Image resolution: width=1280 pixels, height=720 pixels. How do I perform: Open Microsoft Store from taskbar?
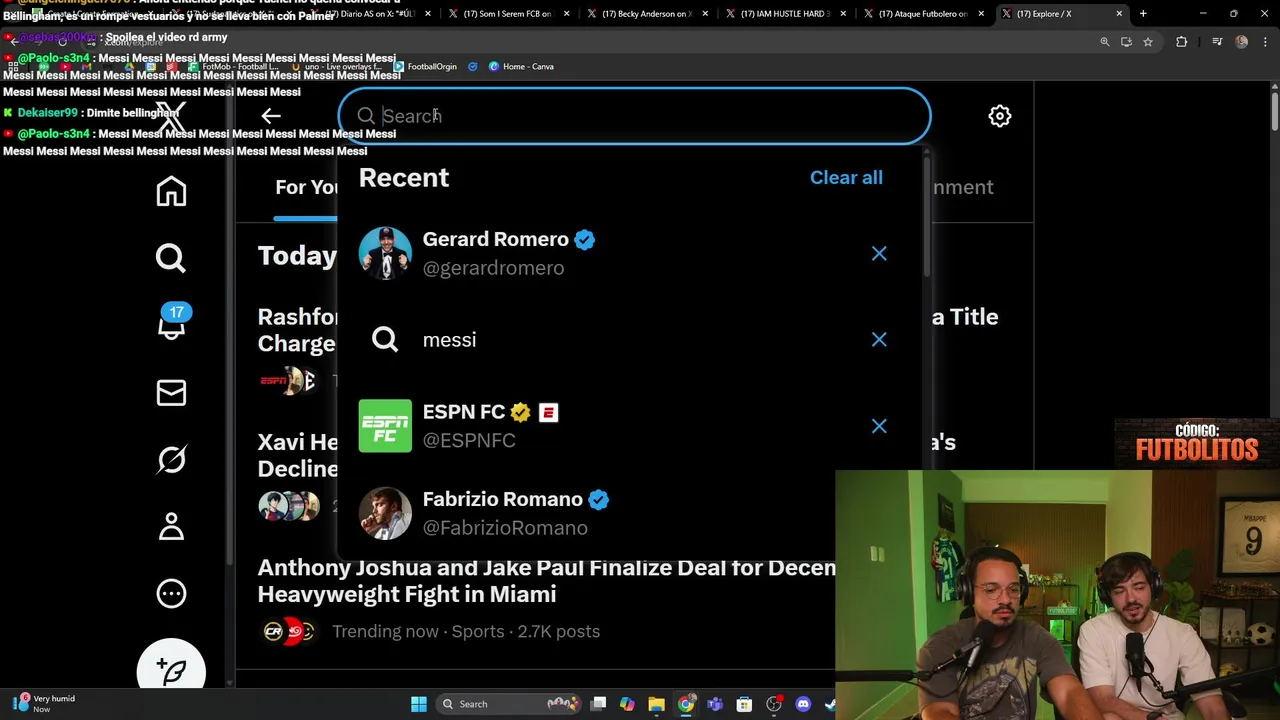744,704
